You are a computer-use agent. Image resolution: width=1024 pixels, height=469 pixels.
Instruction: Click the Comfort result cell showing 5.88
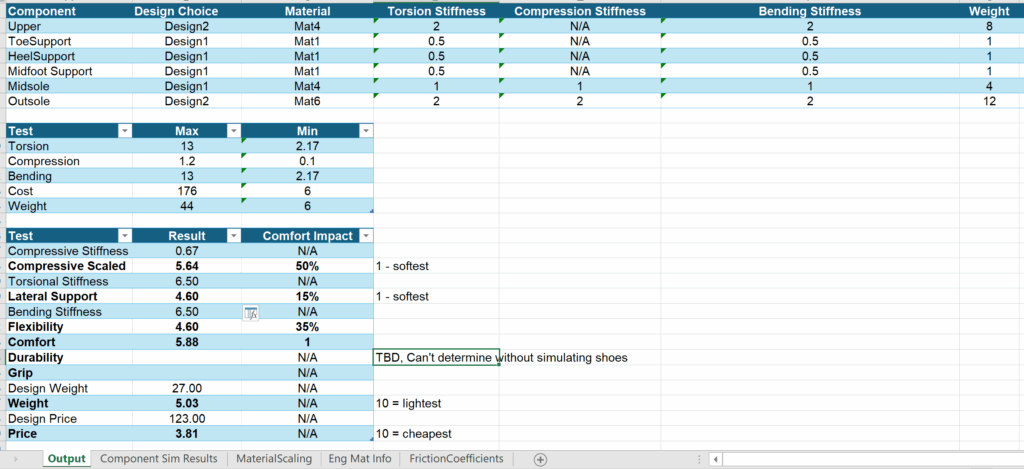188,342
